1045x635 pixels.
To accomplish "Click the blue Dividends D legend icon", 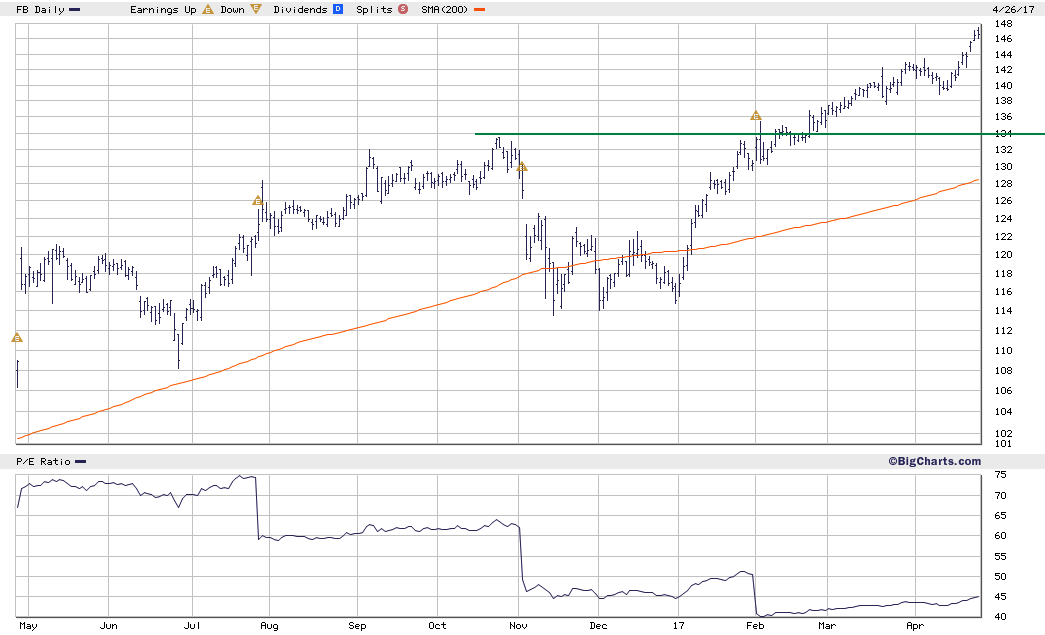I will tap(338, 9).
